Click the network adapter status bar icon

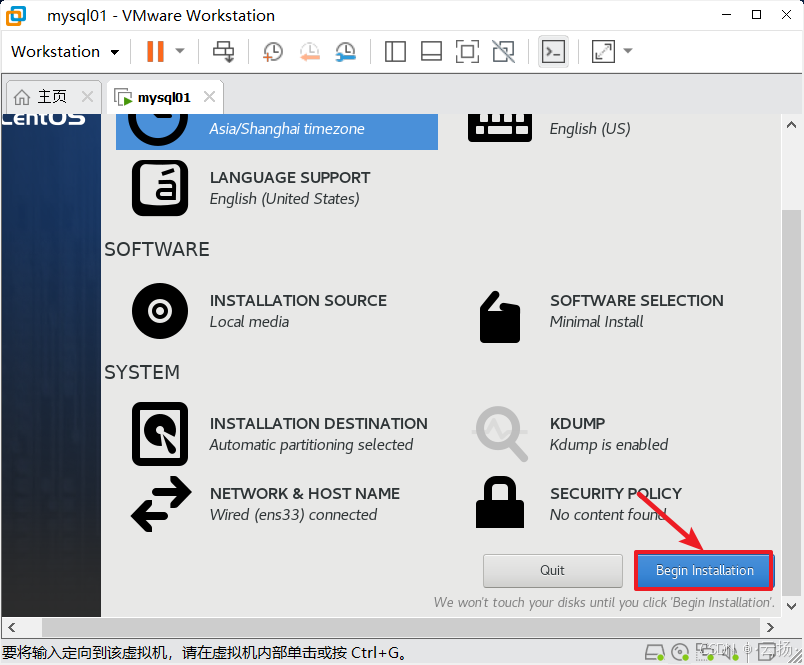705,652
